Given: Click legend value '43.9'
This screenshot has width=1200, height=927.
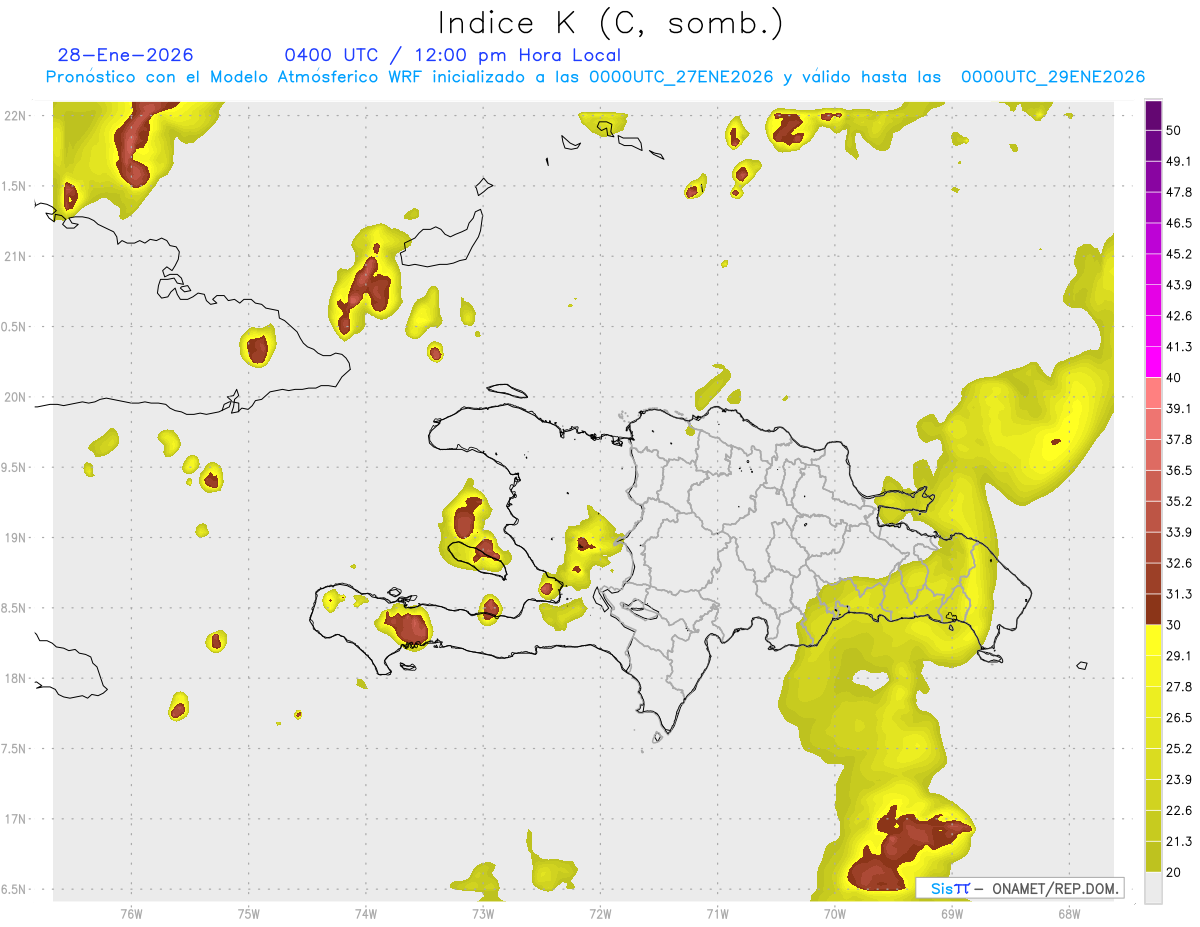Looking at the screenshot, I should 1179,285.
